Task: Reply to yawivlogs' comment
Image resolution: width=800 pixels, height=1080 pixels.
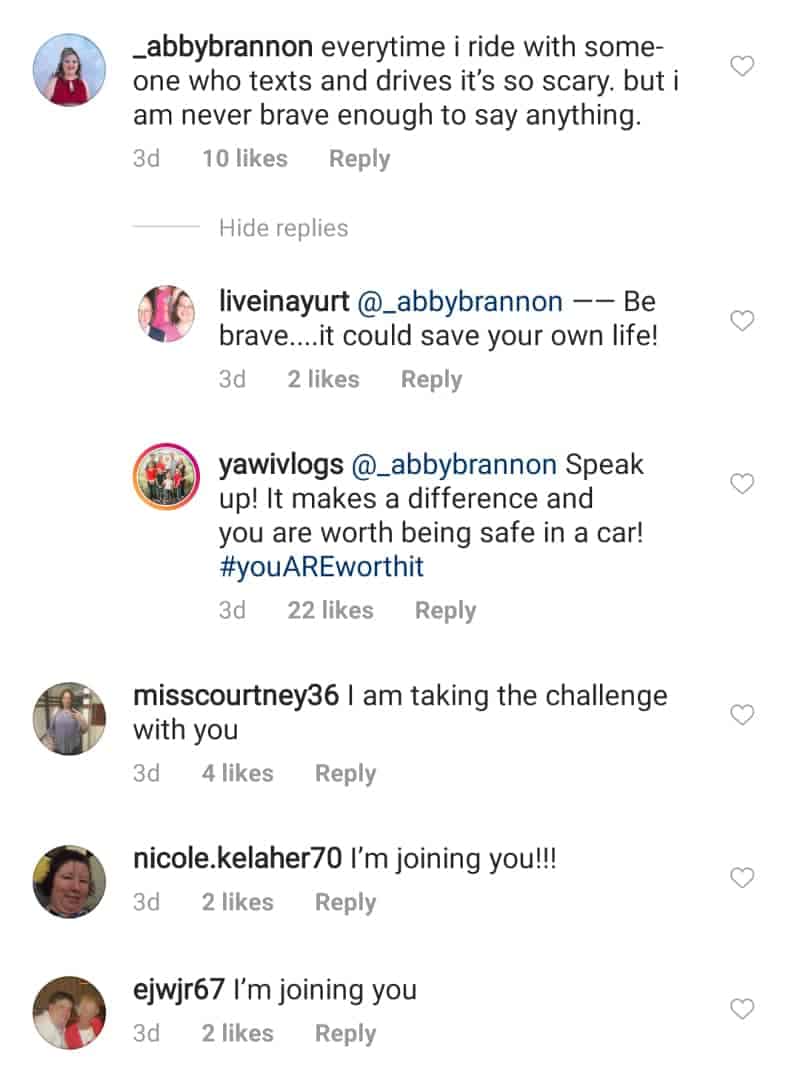Action: coord(445,611)
